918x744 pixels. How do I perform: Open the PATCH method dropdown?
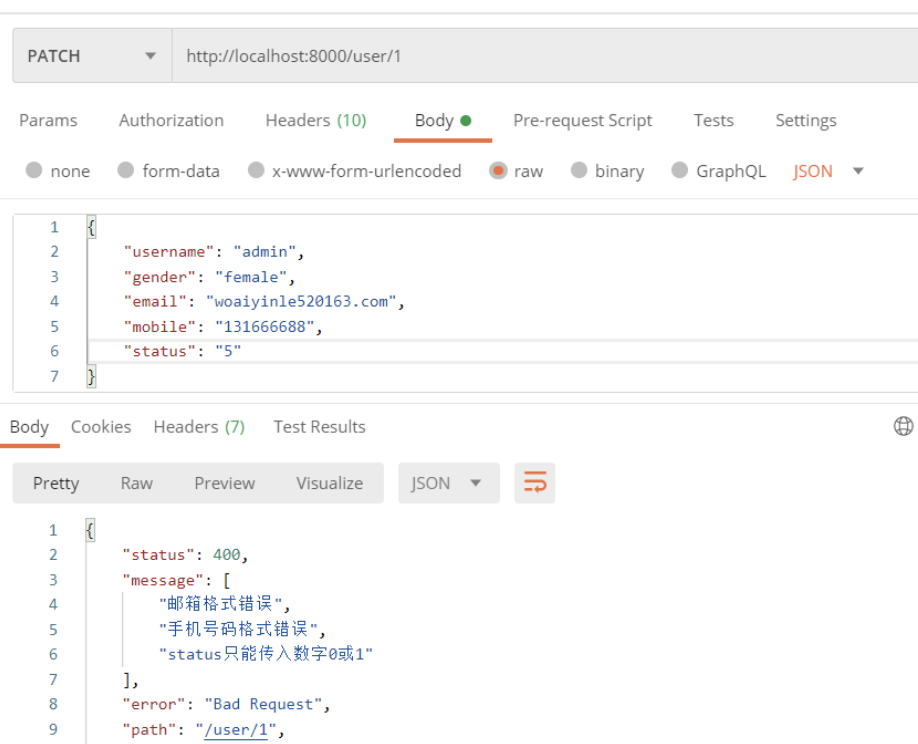(92, 56)
